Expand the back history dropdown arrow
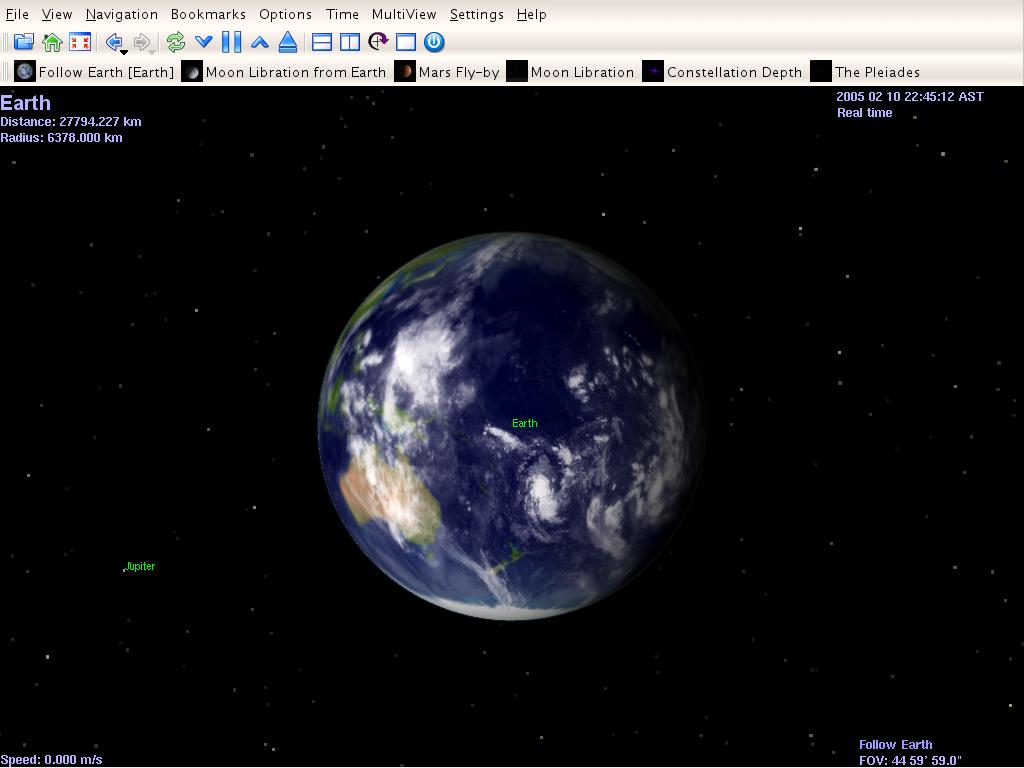This screenshot has height=768, width=1024. pos(124,51)
